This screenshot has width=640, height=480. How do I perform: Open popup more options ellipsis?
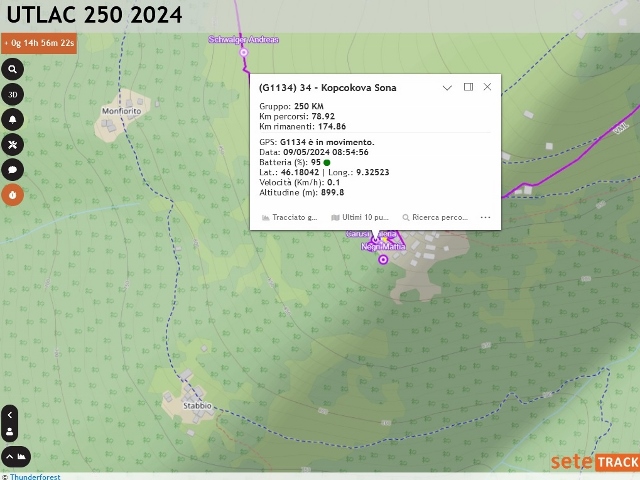[x=485, y=218]
